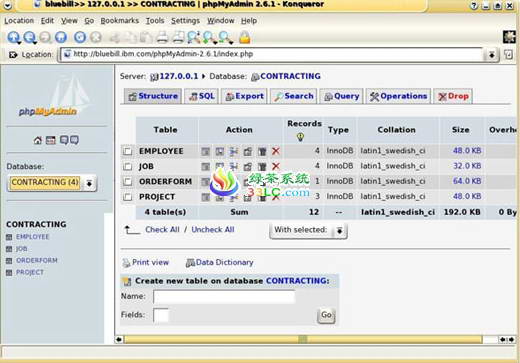Click the Empty trash icon for JOB table
The width and height of the screenshot is (520, 363).
pos(262,166)
